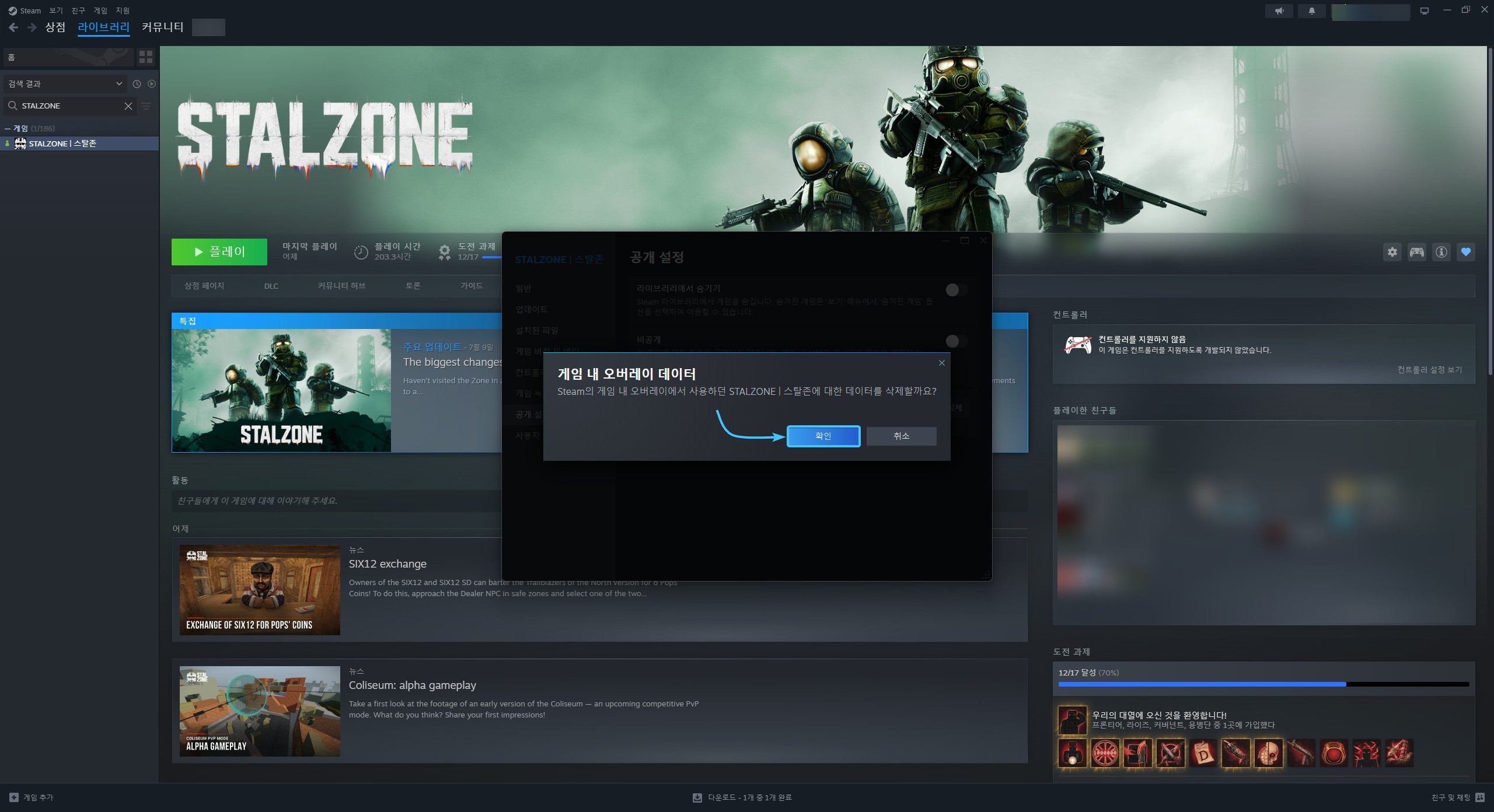Close the overlay data dialog
1494x812 pixels.
[941, 363]
